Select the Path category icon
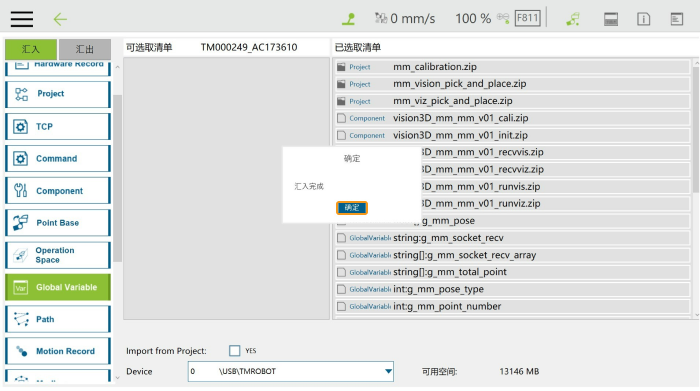This screenshot has width=700, height=391. point(21,319)
